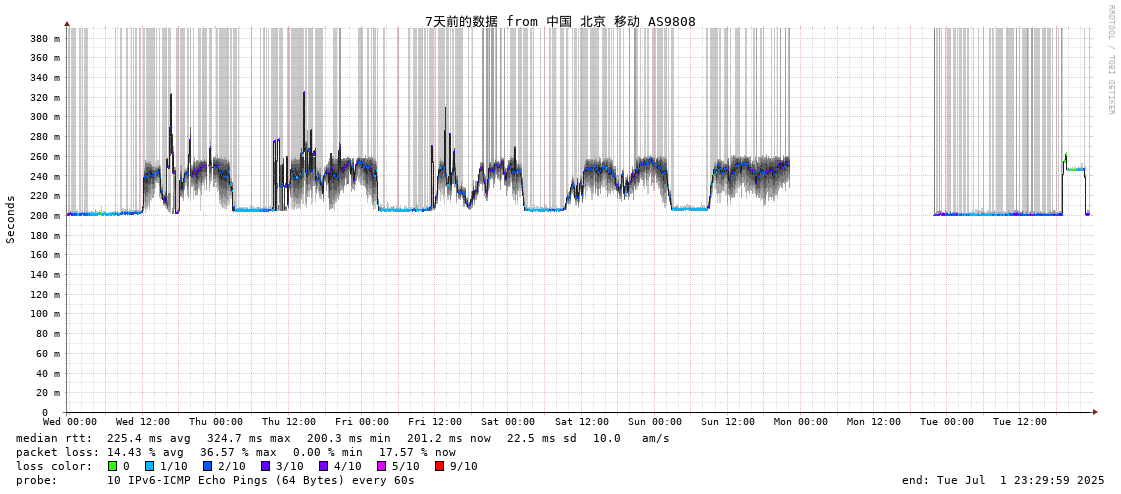Click the 'Mon 00:00' time label

click(801, 423)
